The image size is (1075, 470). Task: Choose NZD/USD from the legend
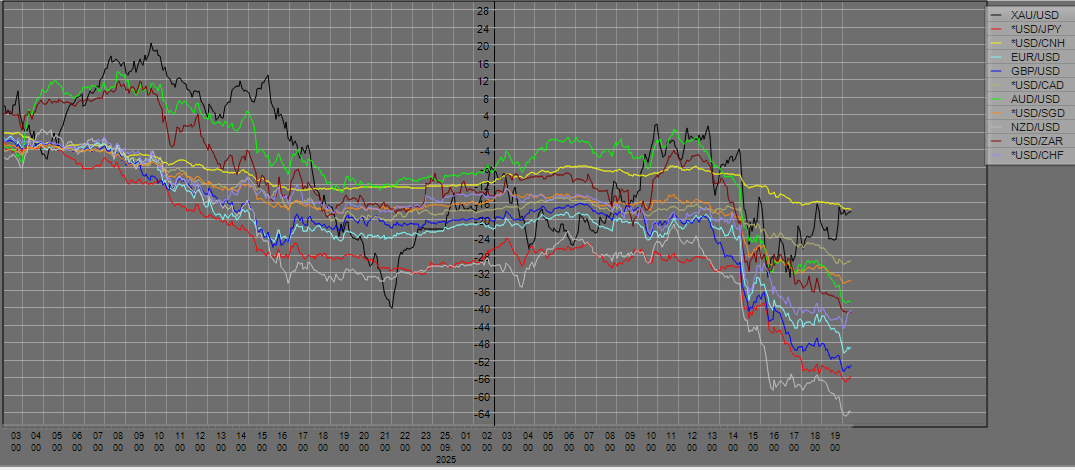tap(1035, 127)
